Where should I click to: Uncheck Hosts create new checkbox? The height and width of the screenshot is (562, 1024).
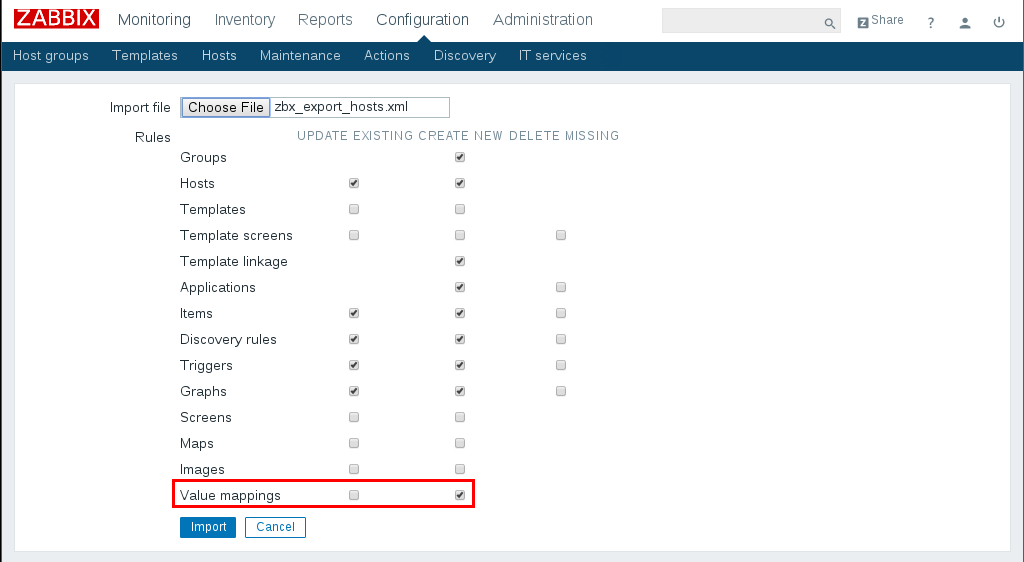click(460, 183)
